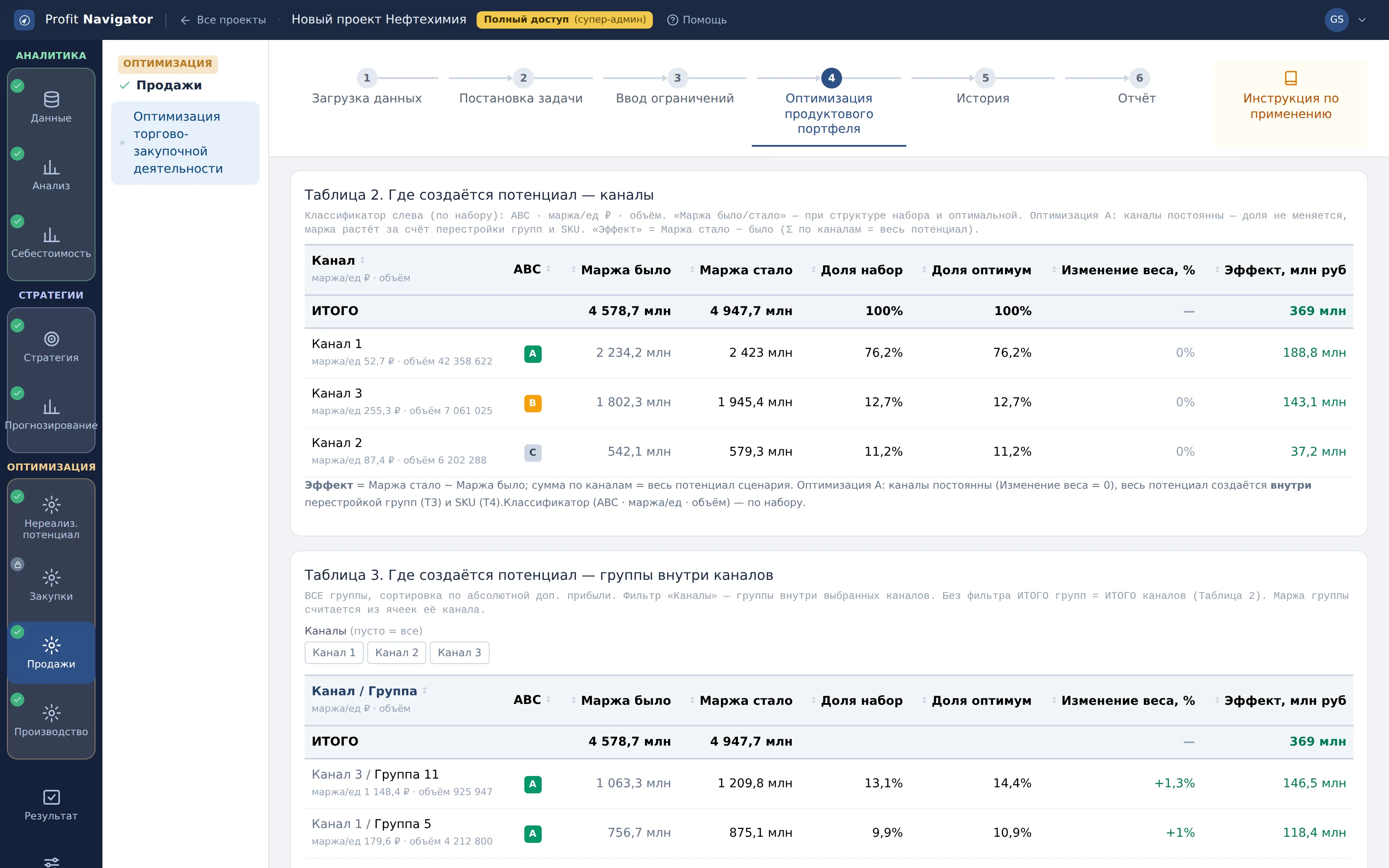
Task: Expand the user menu chevron
Action: 1362,20
